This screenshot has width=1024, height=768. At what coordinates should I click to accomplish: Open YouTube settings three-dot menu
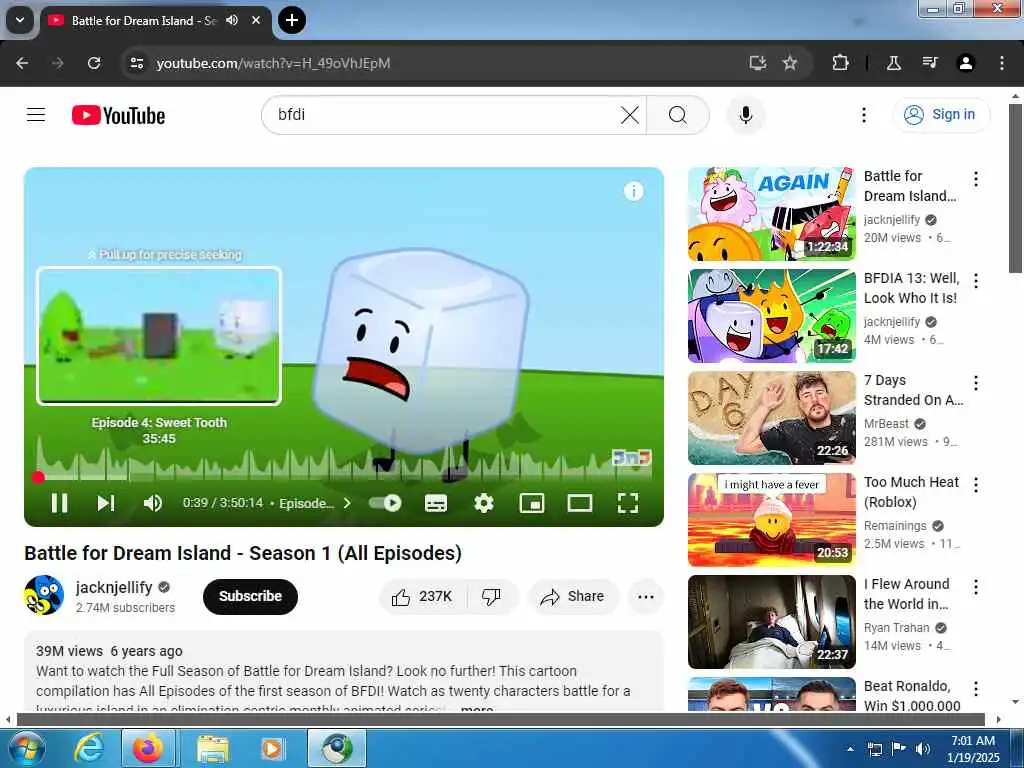863,115
